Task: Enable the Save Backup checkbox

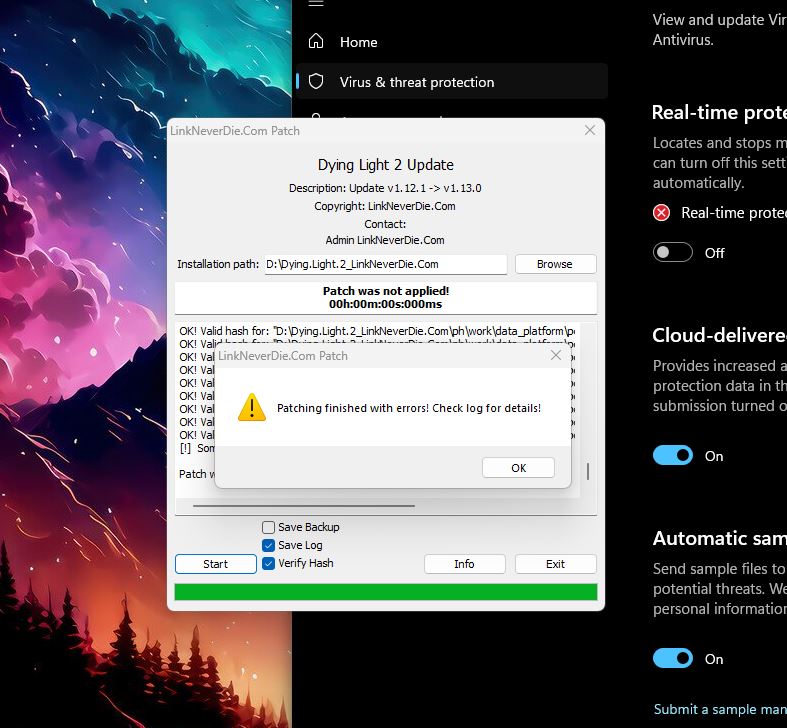Action: point(268,527)
